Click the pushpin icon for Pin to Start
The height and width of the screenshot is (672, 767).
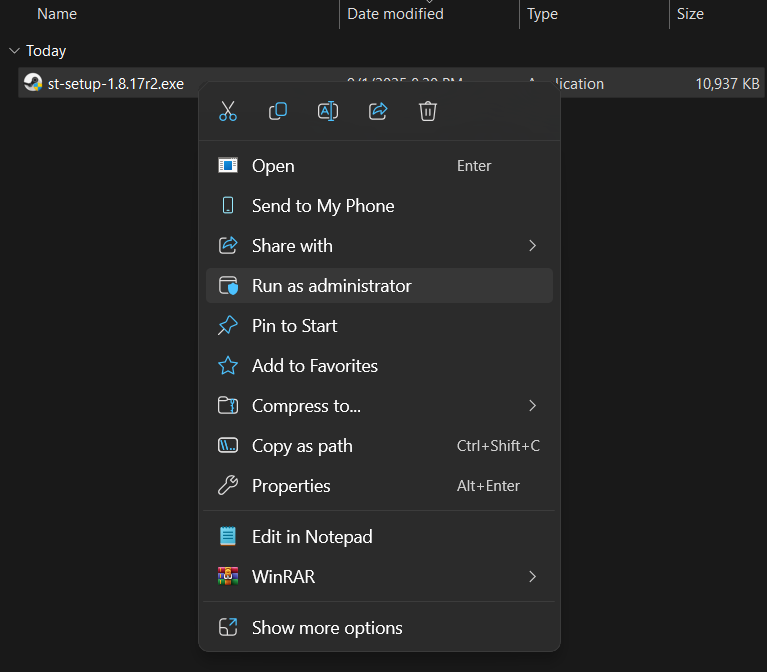click(x=228, y=326)
